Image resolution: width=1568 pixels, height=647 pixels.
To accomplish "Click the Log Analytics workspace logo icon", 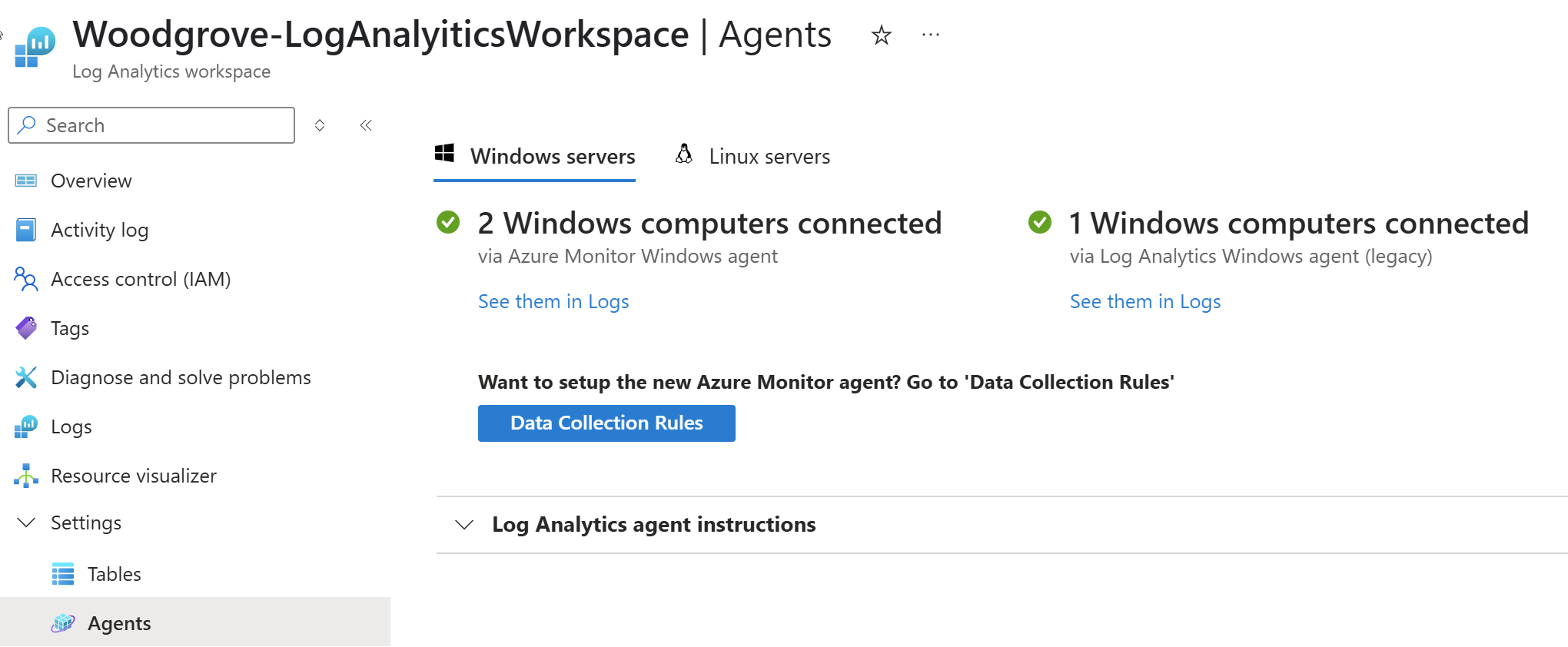I will 35,47.
